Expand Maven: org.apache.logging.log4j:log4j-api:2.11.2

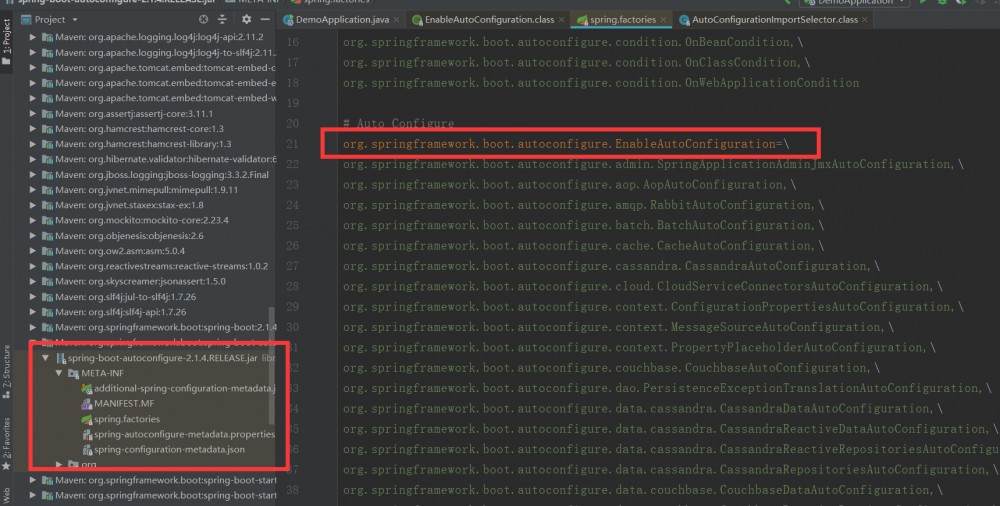click(33, 37)
